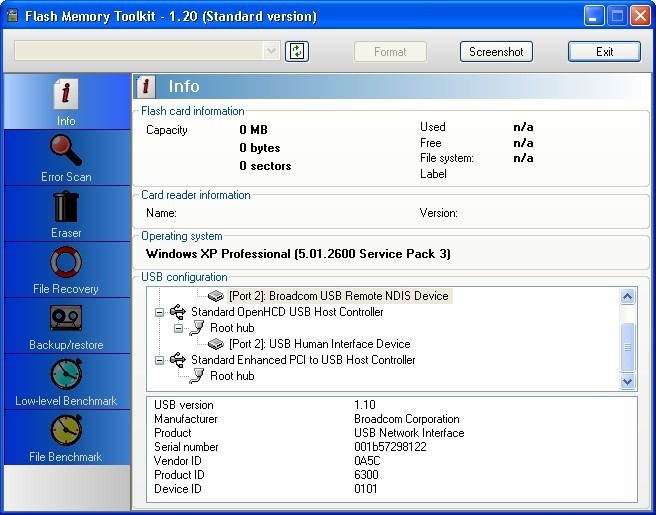Minimize the Flash Memory Toolkit window
The height and width of the screenshot is (515, 656).
coord(593,16)
